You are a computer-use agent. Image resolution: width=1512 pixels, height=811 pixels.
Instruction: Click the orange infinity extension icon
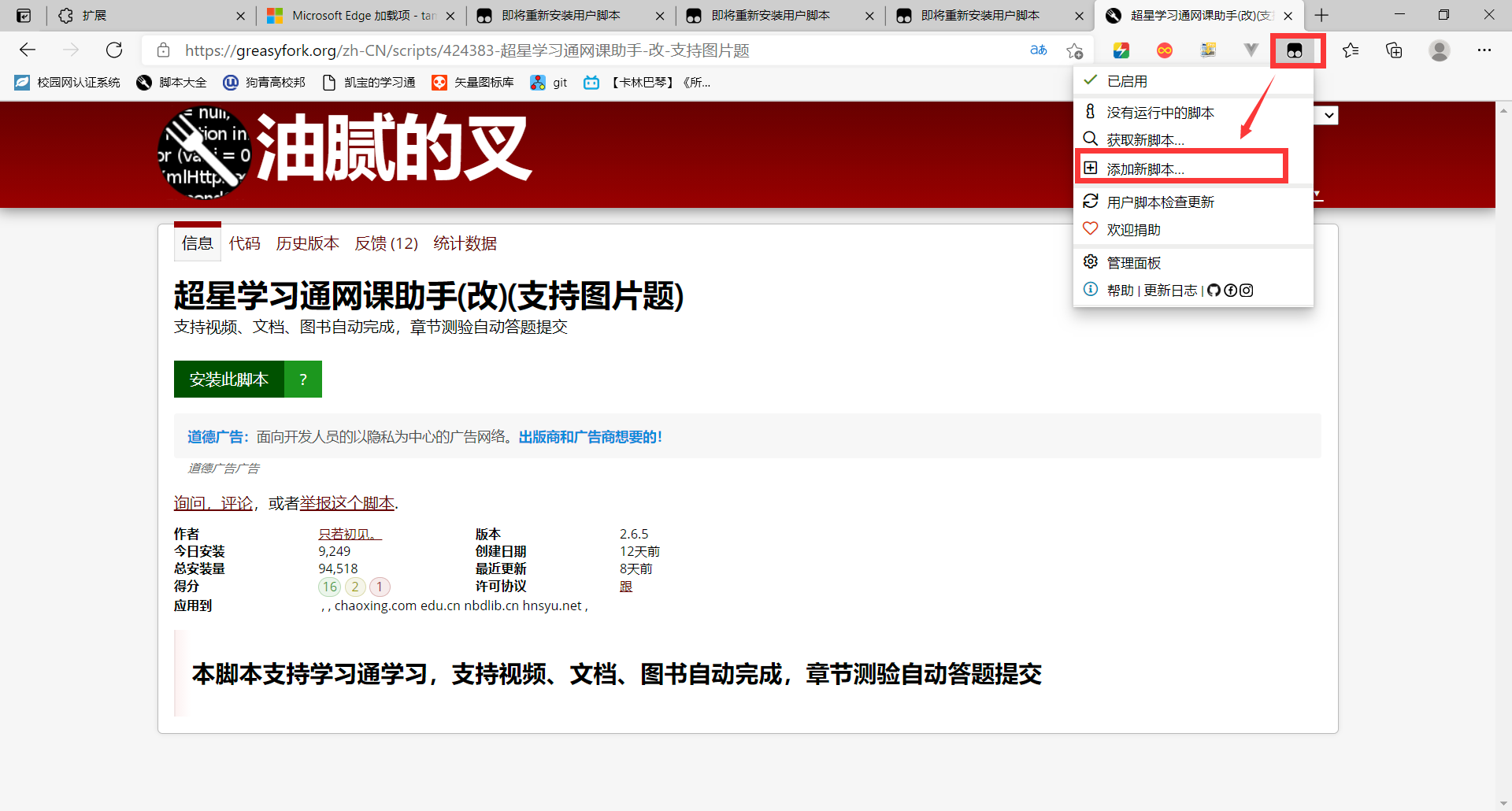[x=1165, y=50]
